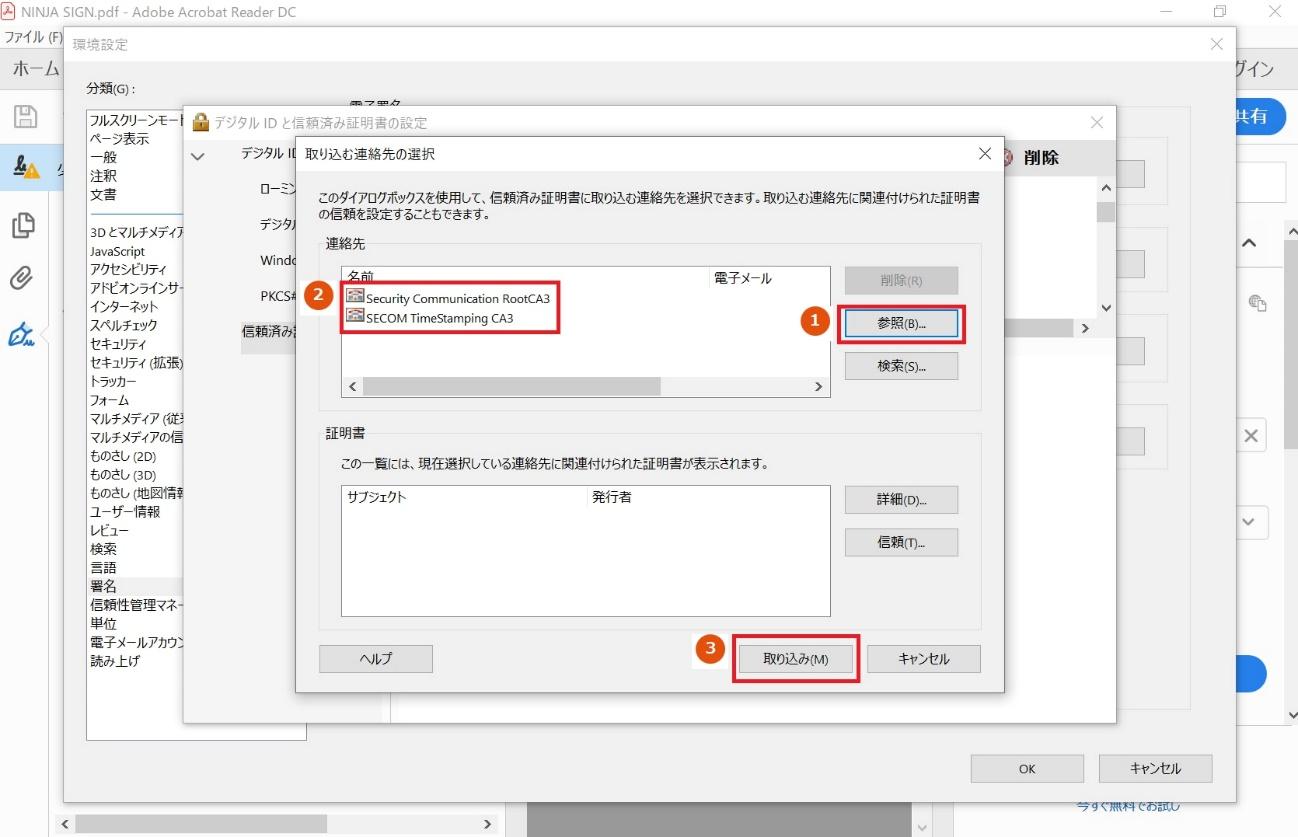Click the Security Communication RootCA3 contact icon
The image size is (1298, 837).
(x=354, y=297)
